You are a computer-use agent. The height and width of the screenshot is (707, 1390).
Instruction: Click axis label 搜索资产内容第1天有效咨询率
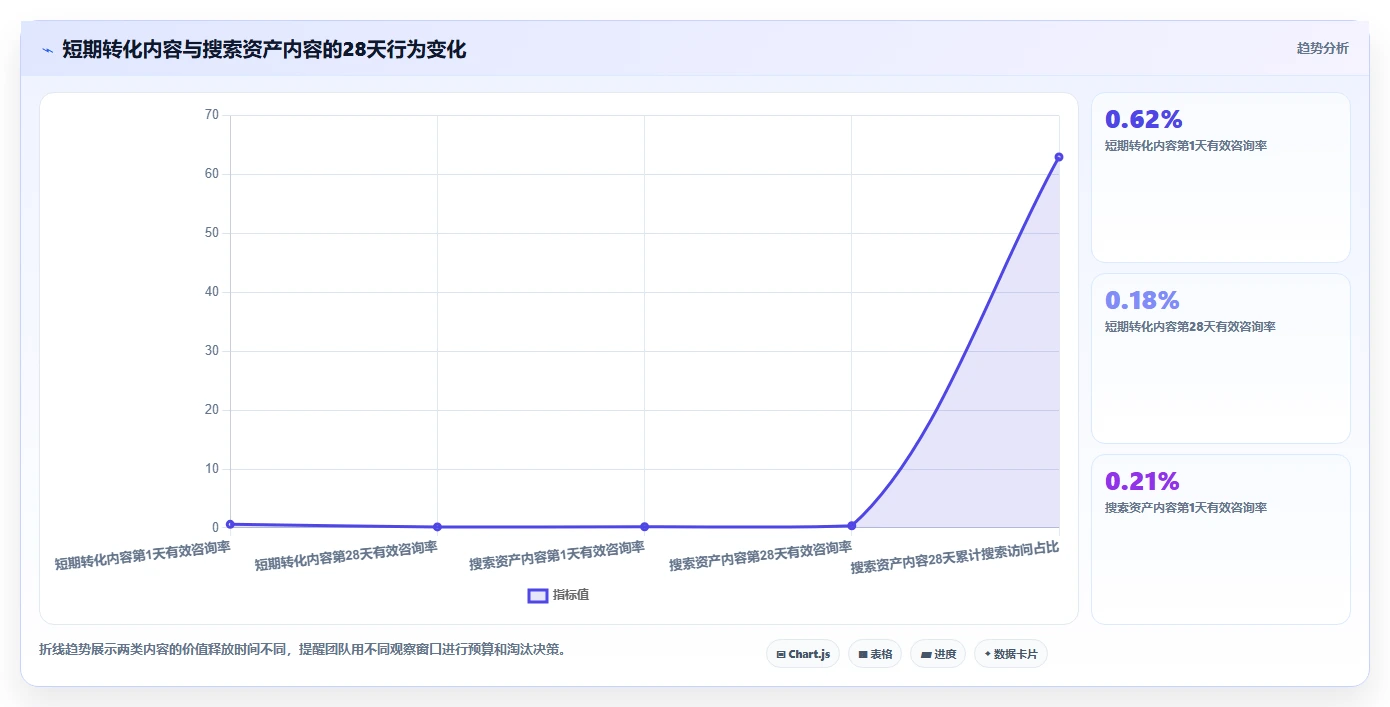(x=557, y=555)
